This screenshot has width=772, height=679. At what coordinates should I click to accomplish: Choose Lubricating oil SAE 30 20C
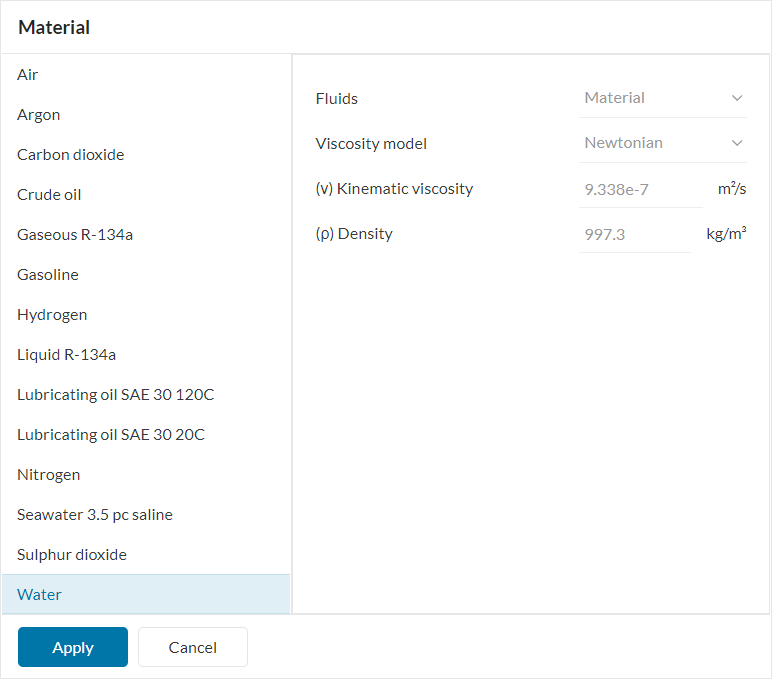(111, 435)
